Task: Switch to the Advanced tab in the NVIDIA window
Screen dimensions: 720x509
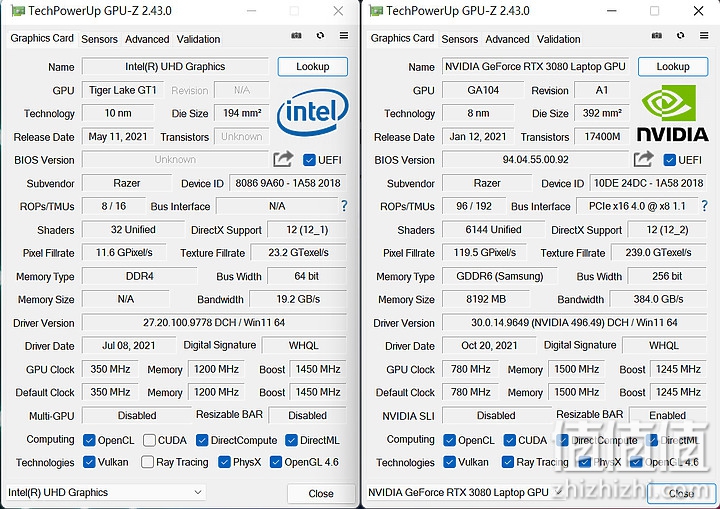Action: click(x=507, y=39)
